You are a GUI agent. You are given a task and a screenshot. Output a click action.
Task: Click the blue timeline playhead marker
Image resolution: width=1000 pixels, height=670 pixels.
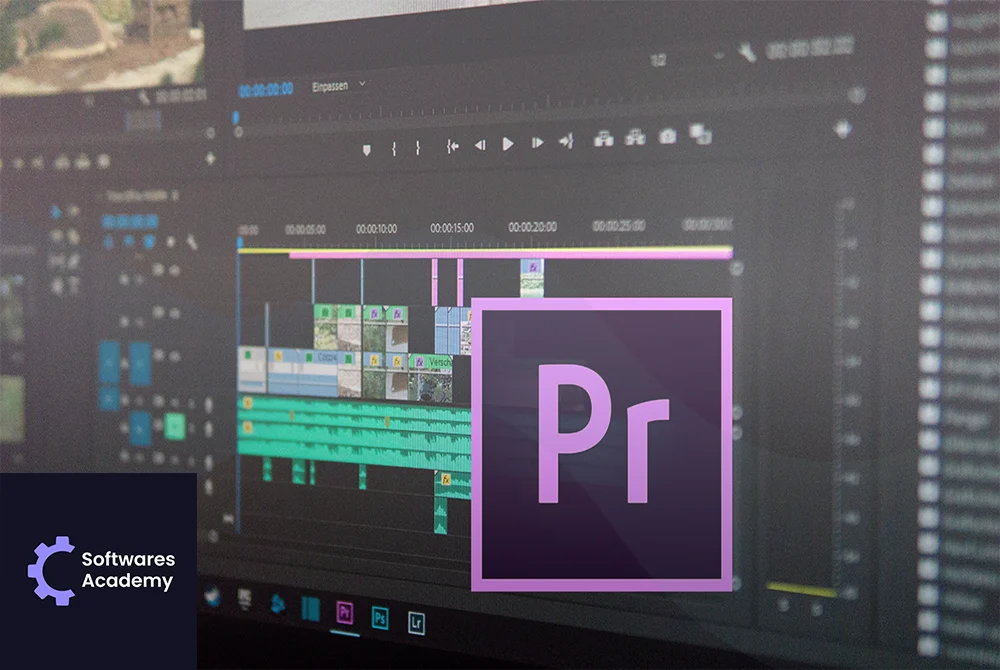pyautogui.click(x=240, y=243)
